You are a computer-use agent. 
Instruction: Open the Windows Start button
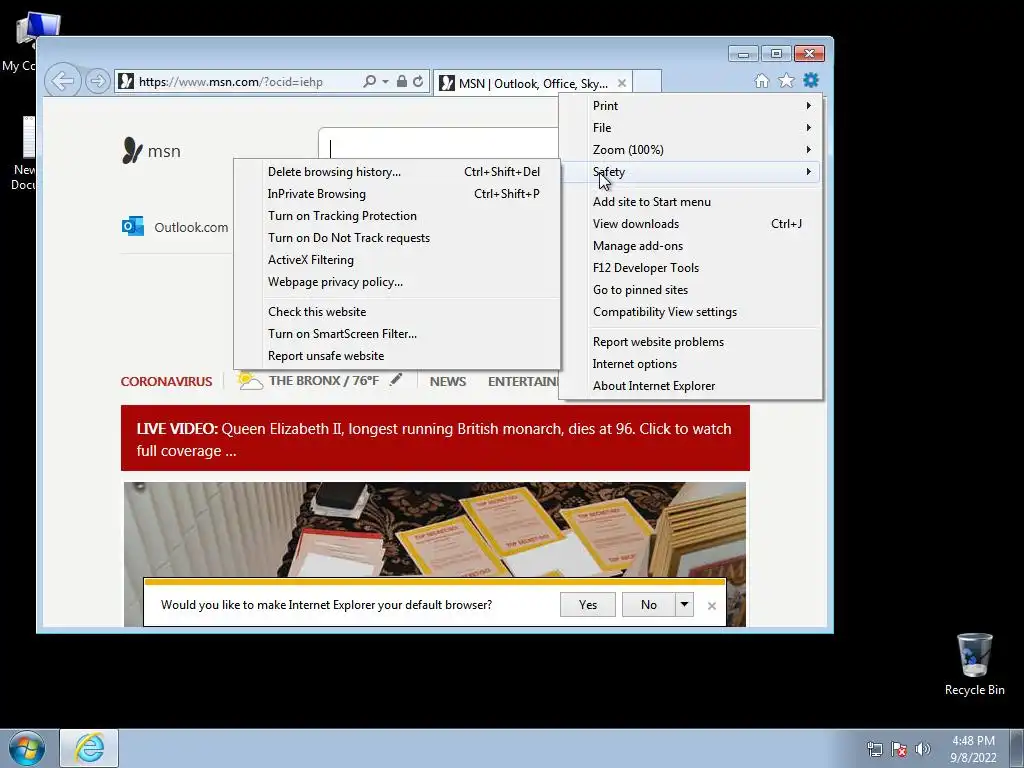[x=27, y=748]
